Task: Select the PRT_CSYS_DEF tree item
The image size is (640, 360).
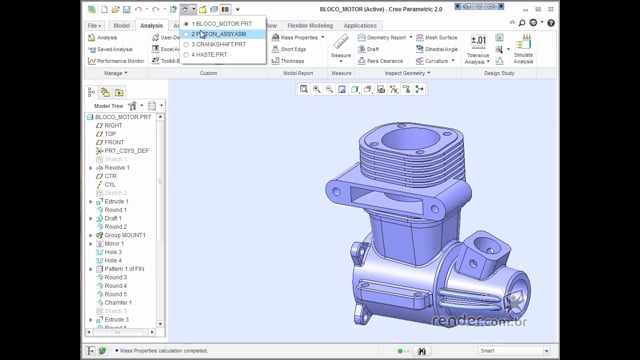Action: [x=122, y=151]
